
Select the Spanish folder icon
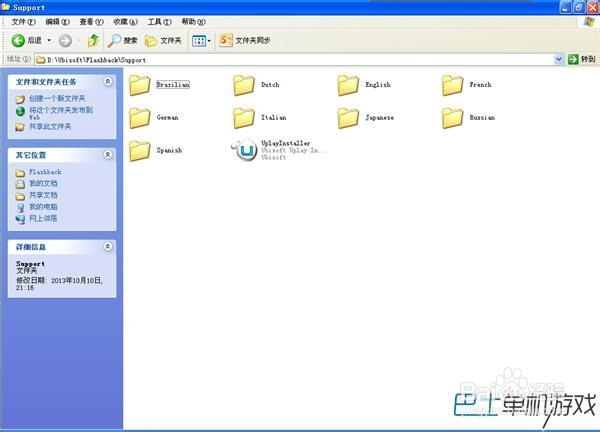[139, 151]
